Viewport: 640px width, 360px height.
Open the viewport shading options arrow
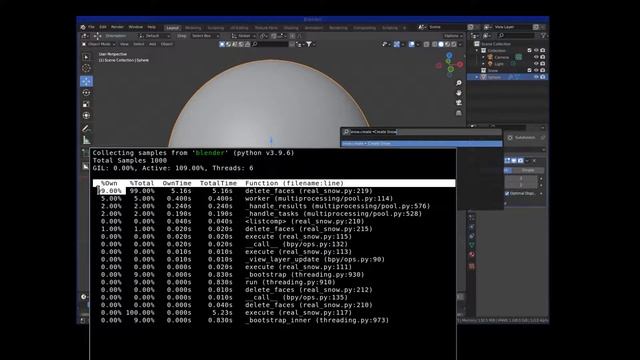460,44
